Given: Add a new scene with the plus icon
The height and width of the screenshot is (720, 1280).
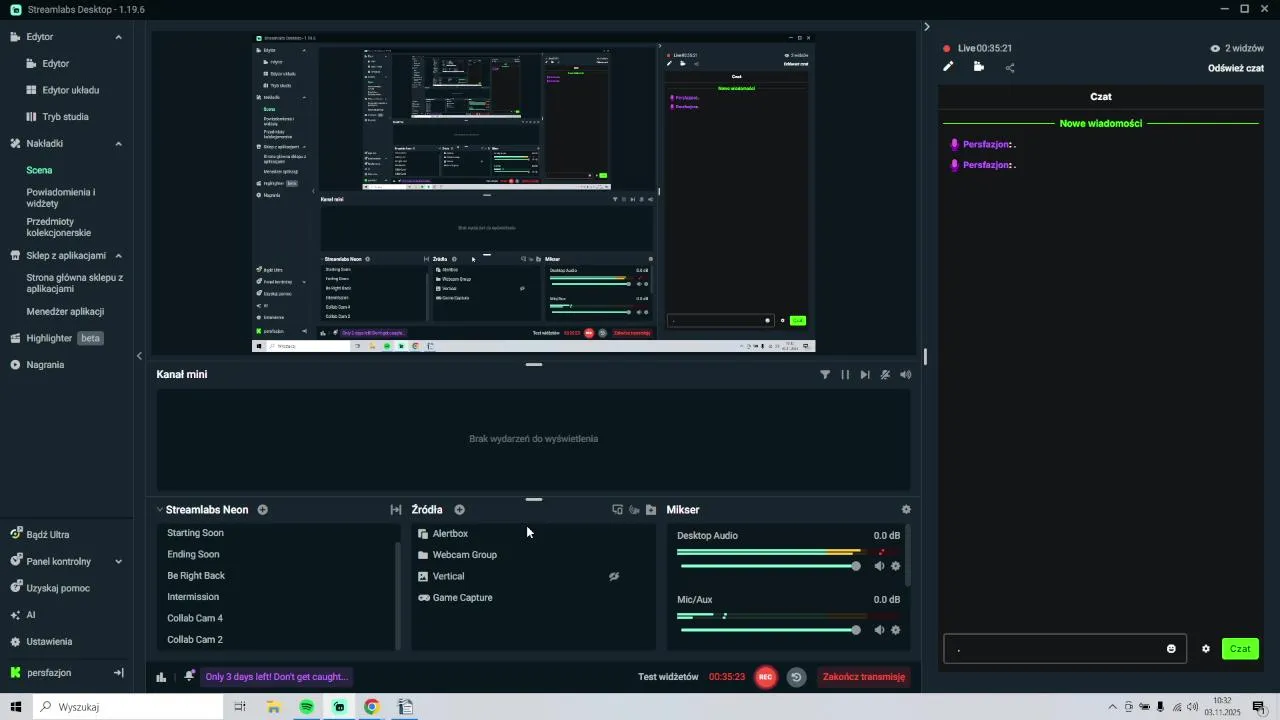Looking at the screenshot, I should click(x=262, y=510).
